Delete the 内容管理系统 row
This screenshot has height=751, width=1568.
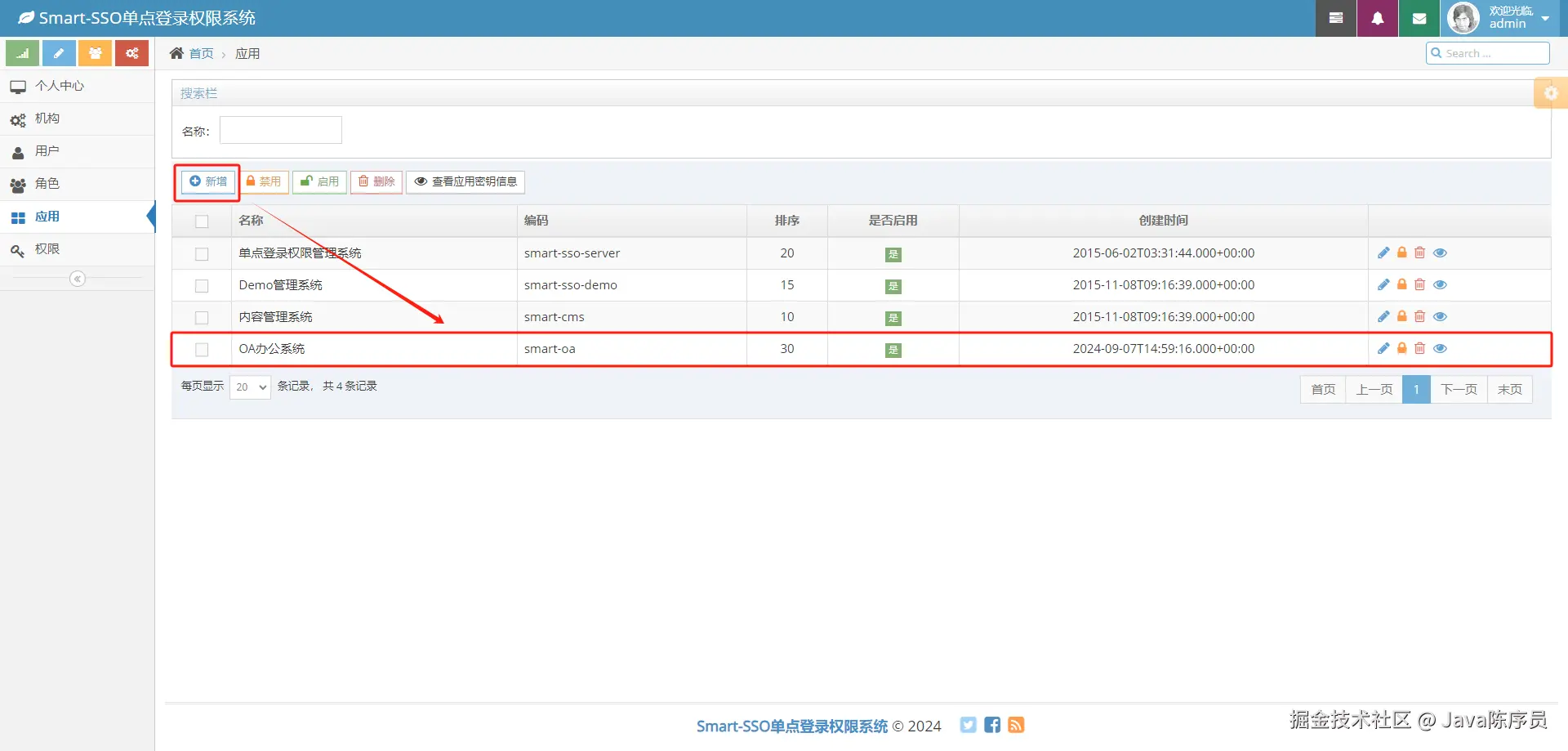[1420, 316]
